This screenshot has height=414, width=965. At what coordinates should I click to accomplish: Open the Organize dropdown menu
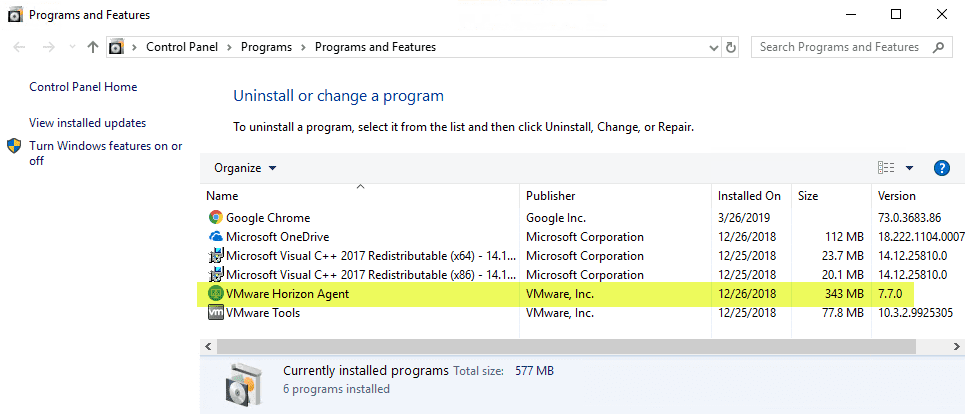tap(245, 168)
